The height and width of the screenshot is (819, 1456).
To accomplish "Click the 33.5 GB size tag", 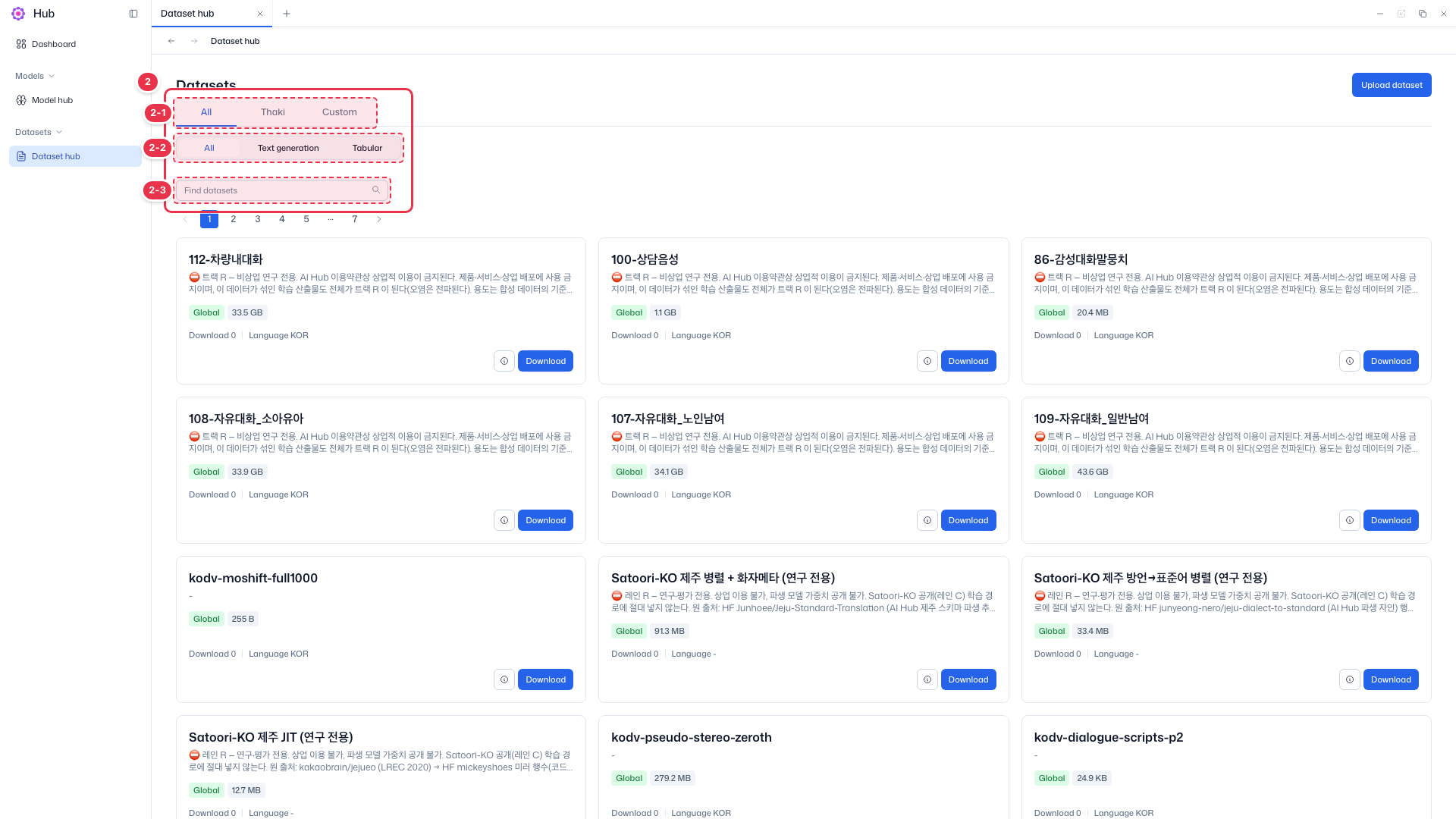I will [247, 312].
